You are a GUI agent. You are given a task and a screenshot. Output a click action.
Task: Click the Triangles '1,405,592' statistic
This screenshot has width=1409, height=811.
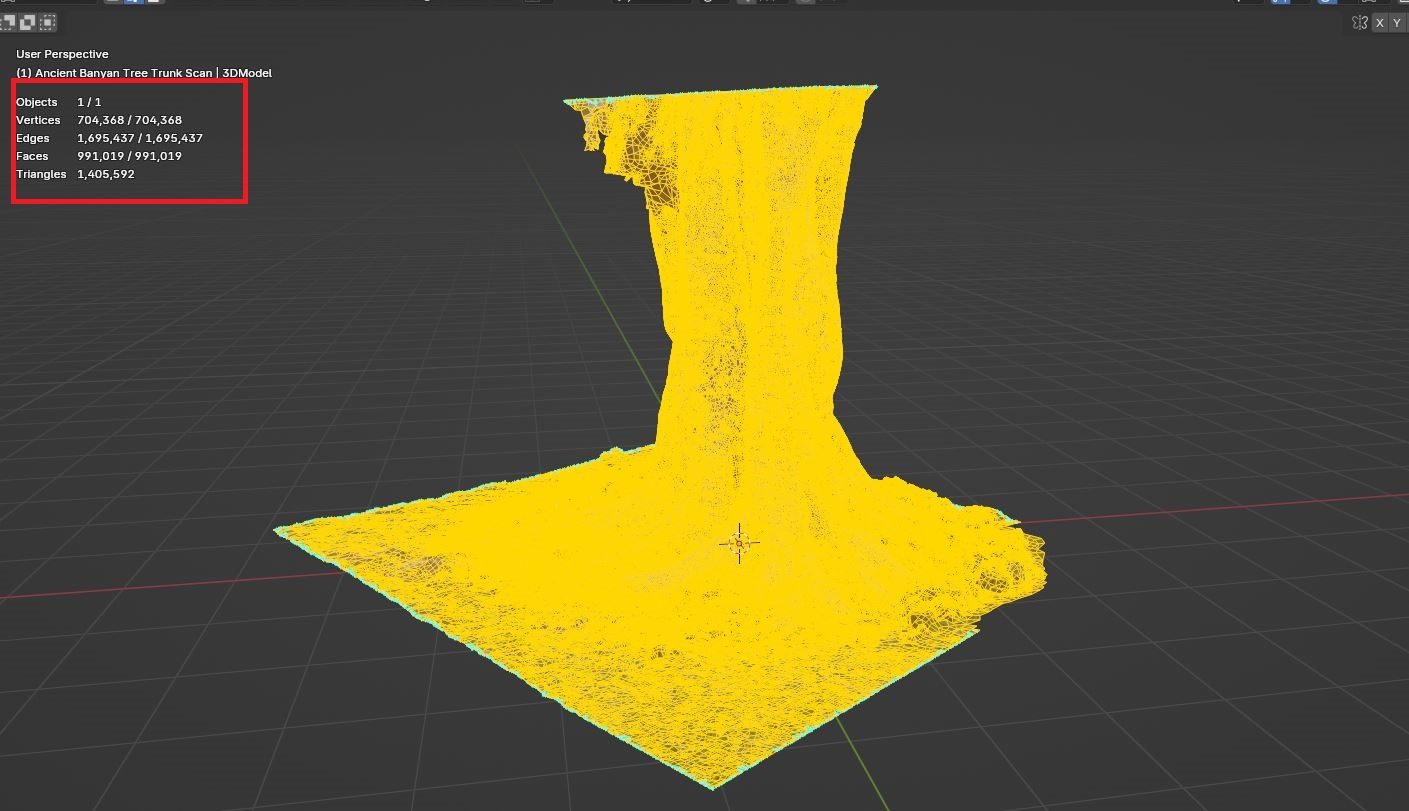click(105, 174)
